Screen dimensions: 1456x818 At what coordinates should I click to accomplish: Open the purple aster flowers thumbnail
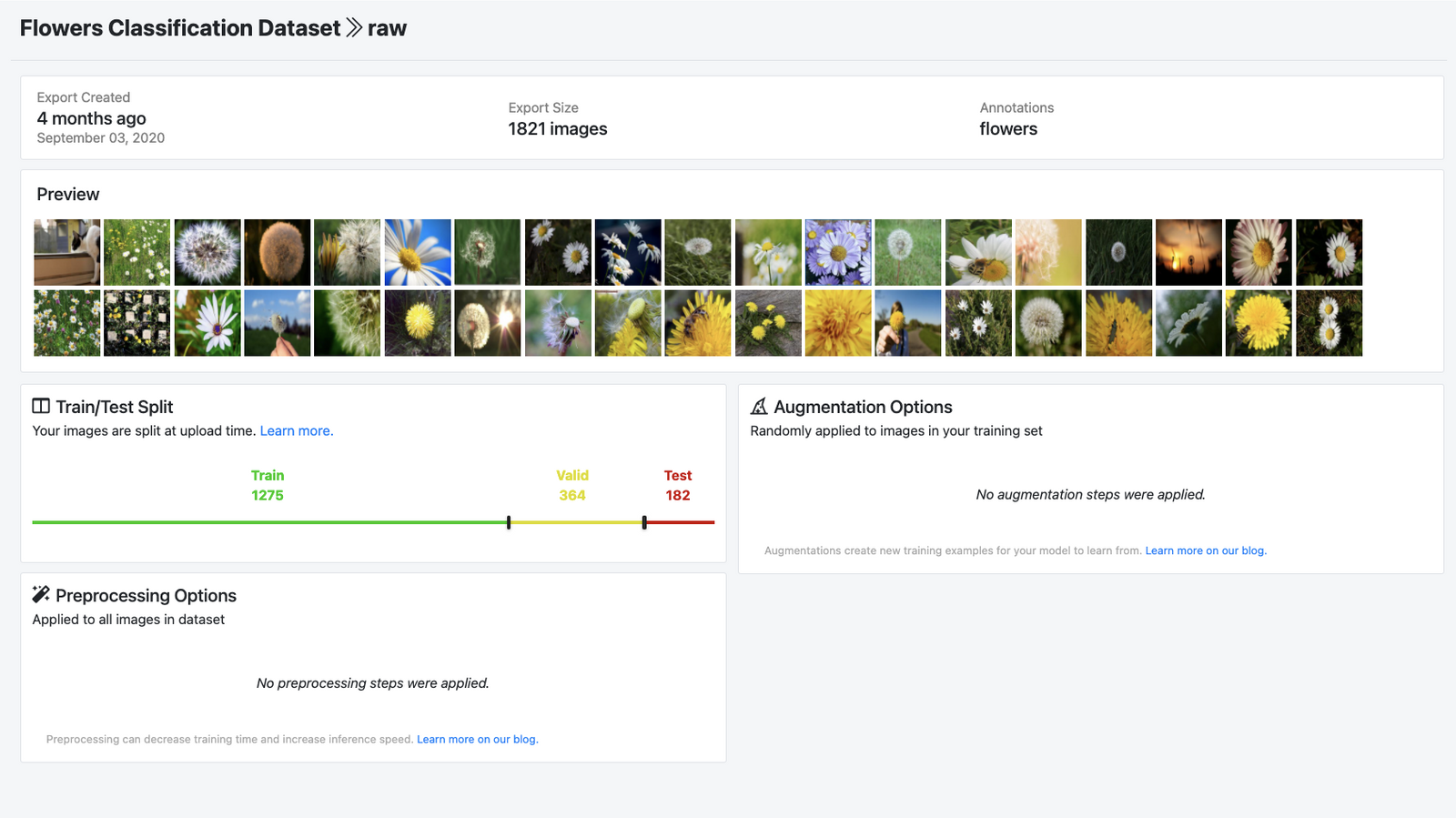click(838, 252)
